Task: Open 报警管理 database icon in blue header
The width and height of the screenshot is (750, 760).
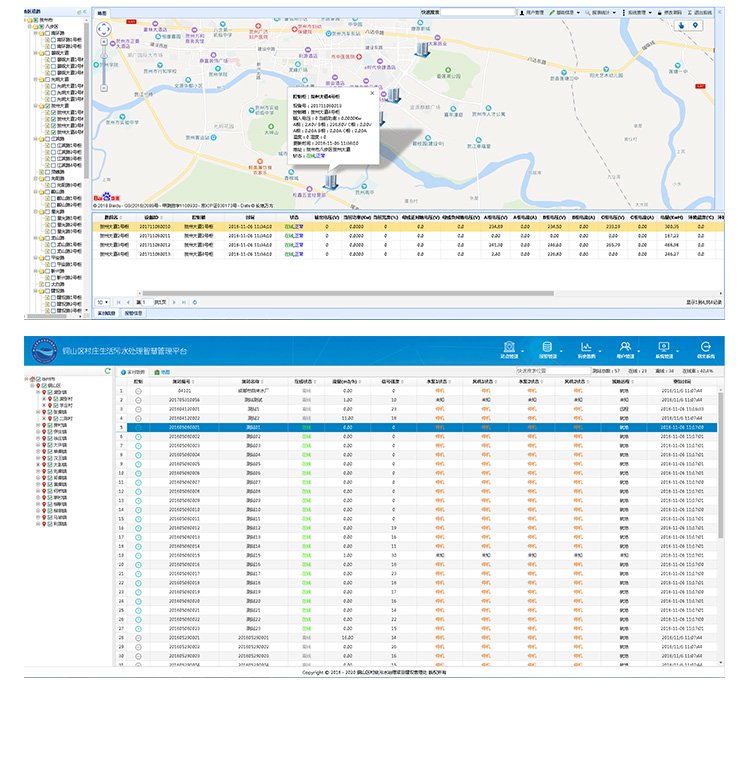Action: (547, 349)
